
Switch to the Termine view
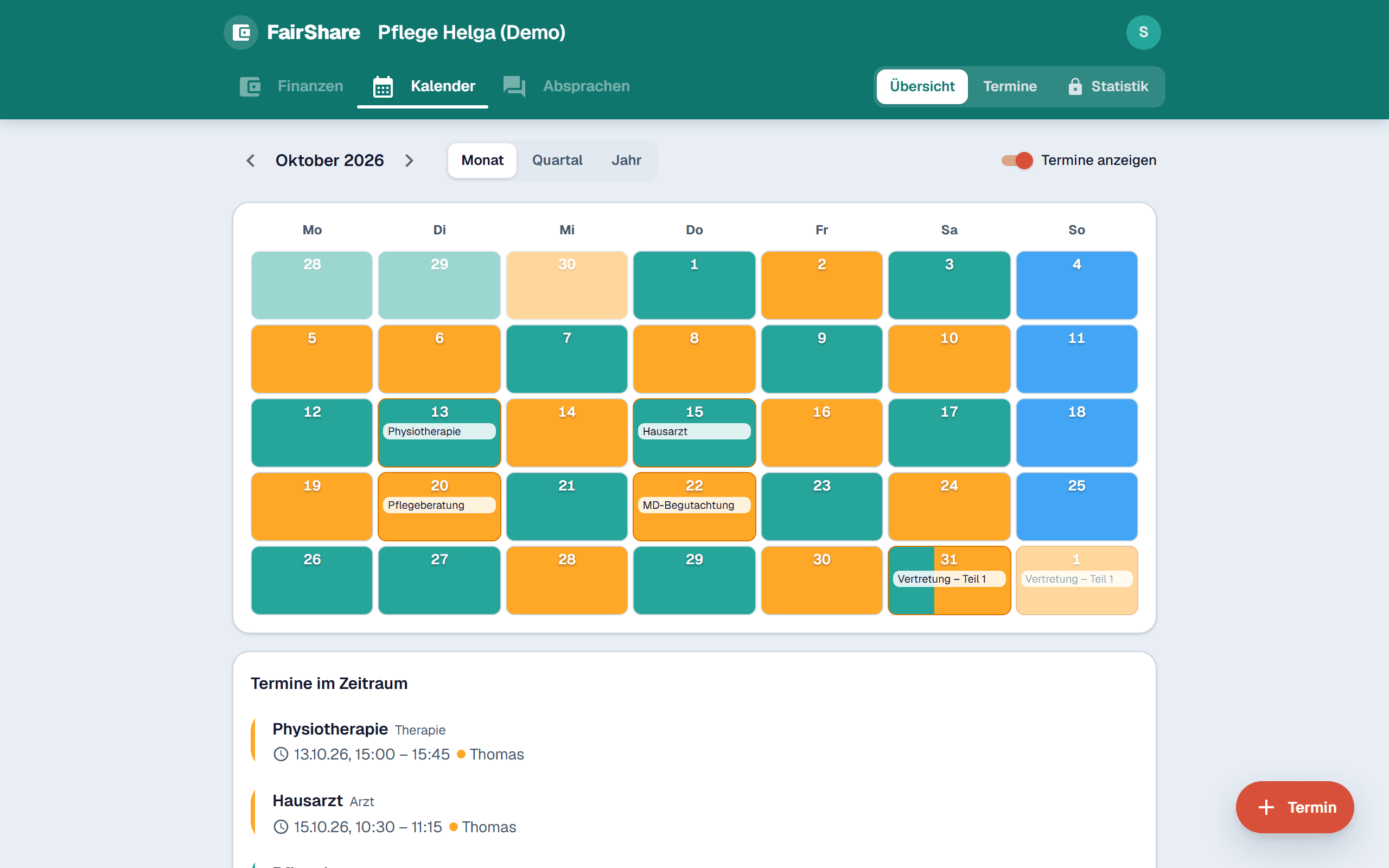[x=1010, y=87]
